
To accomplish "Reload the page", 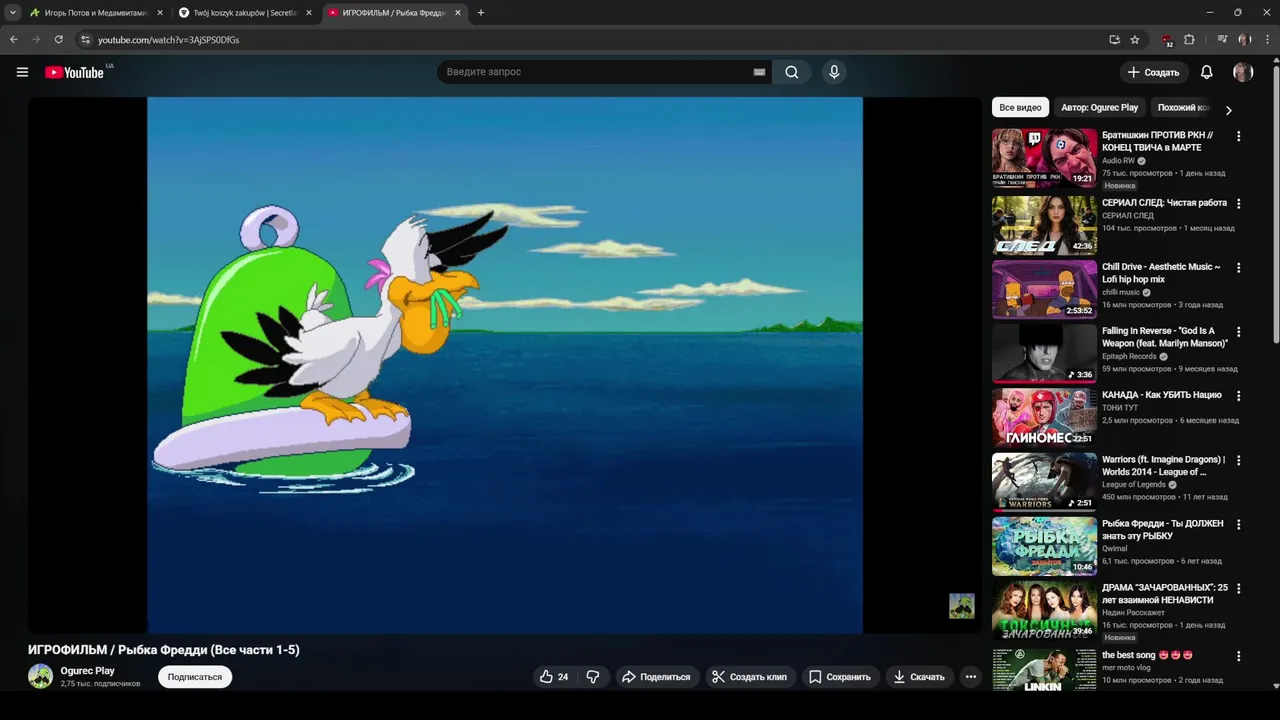I will [x=59, y=40].
